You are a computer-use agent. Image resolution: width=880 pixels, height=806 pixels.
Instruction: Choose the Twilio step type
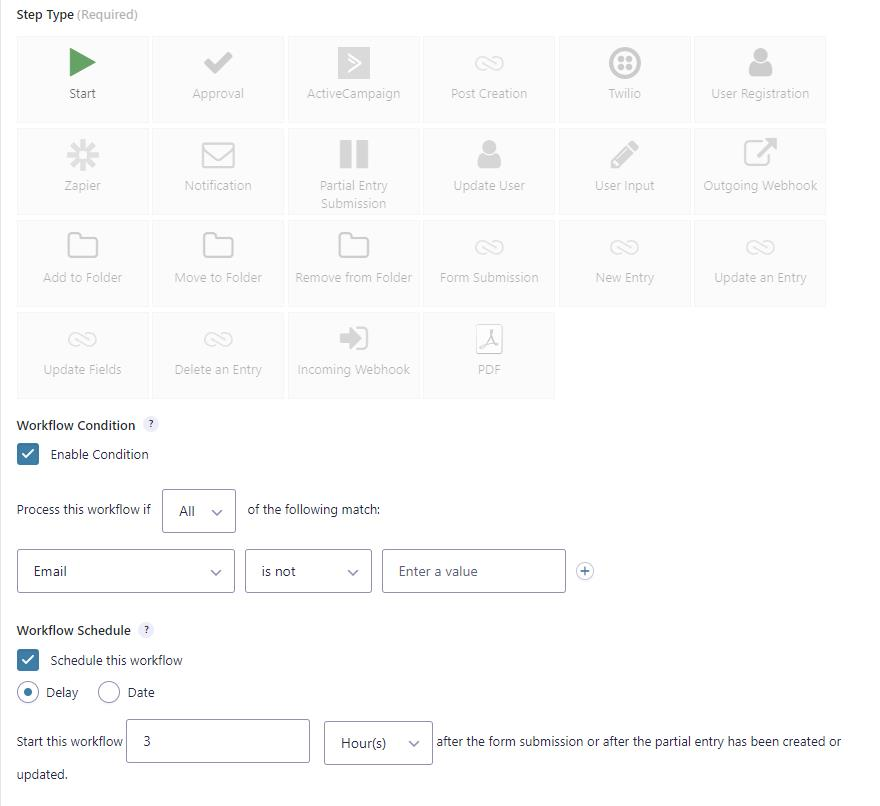coord(625,79)
